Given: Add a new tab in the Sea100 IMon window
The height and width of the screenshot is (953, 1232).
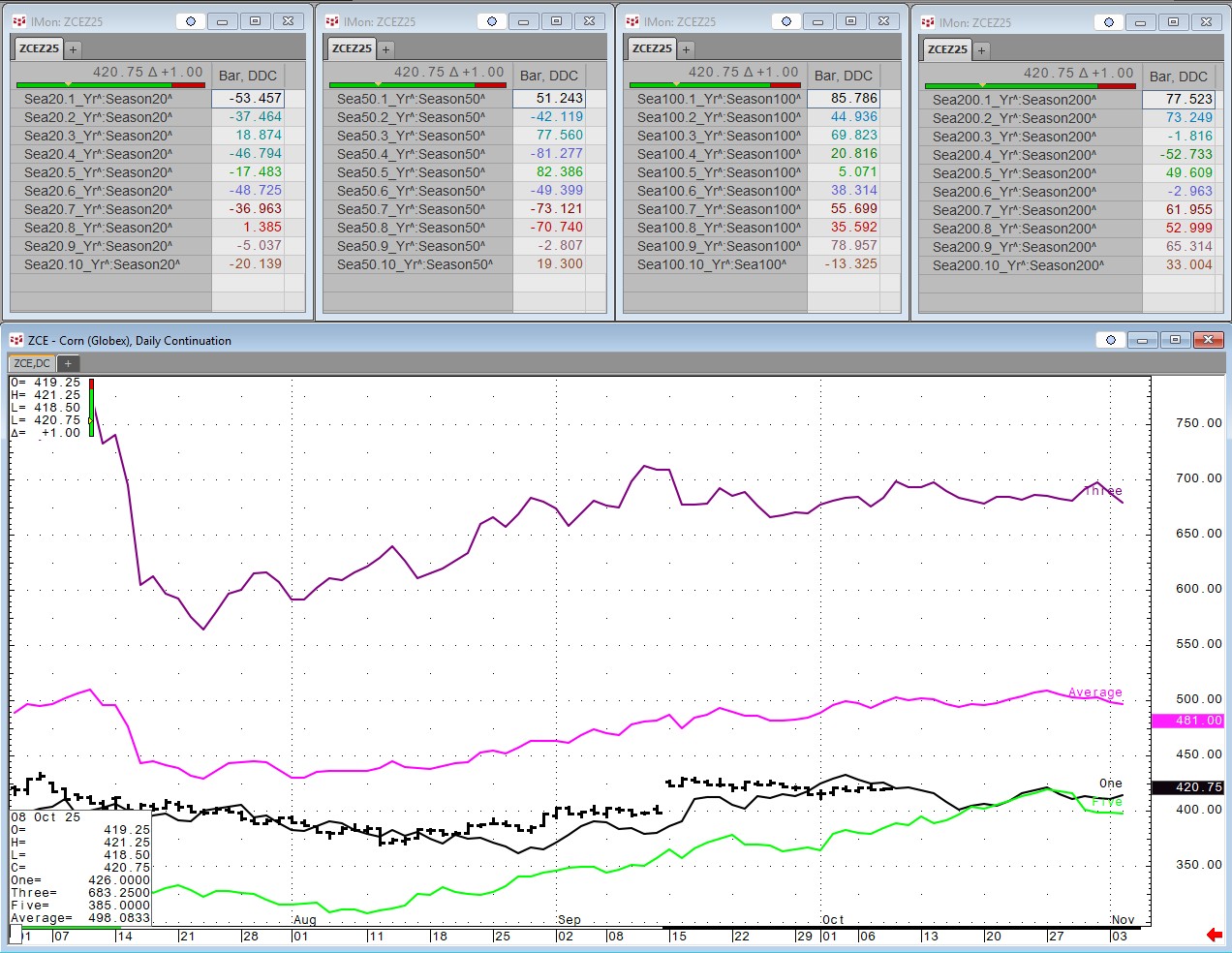Looking at the screenshot, I should pos(686,48).
